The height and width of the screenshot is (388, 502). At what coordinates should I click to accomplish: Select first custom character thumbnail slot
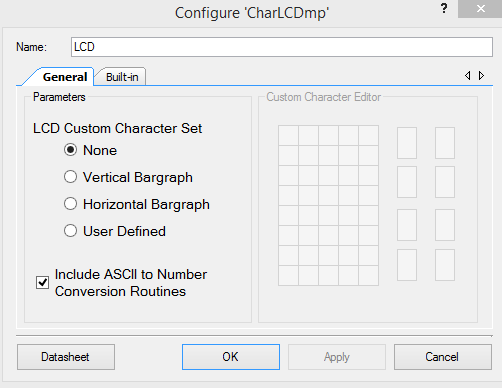tap(407, 143)
